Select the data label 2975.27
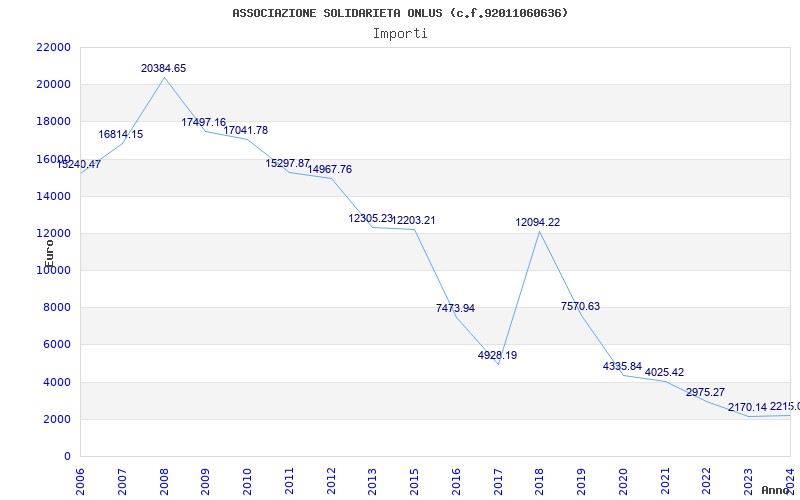The width and height of the screenshot is (800, 500). tap(706, 392)
